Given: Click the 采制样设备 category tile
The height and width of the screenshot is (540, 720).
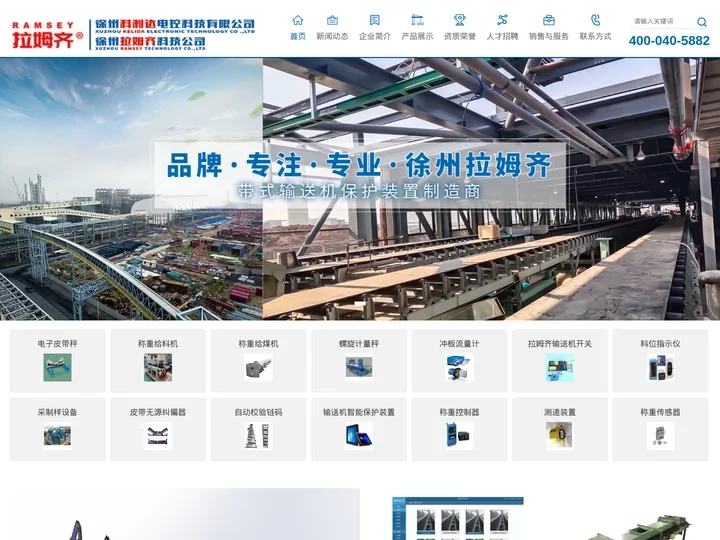Looking at the screenshot, I should pyautogui.click(x=57, y=428).
